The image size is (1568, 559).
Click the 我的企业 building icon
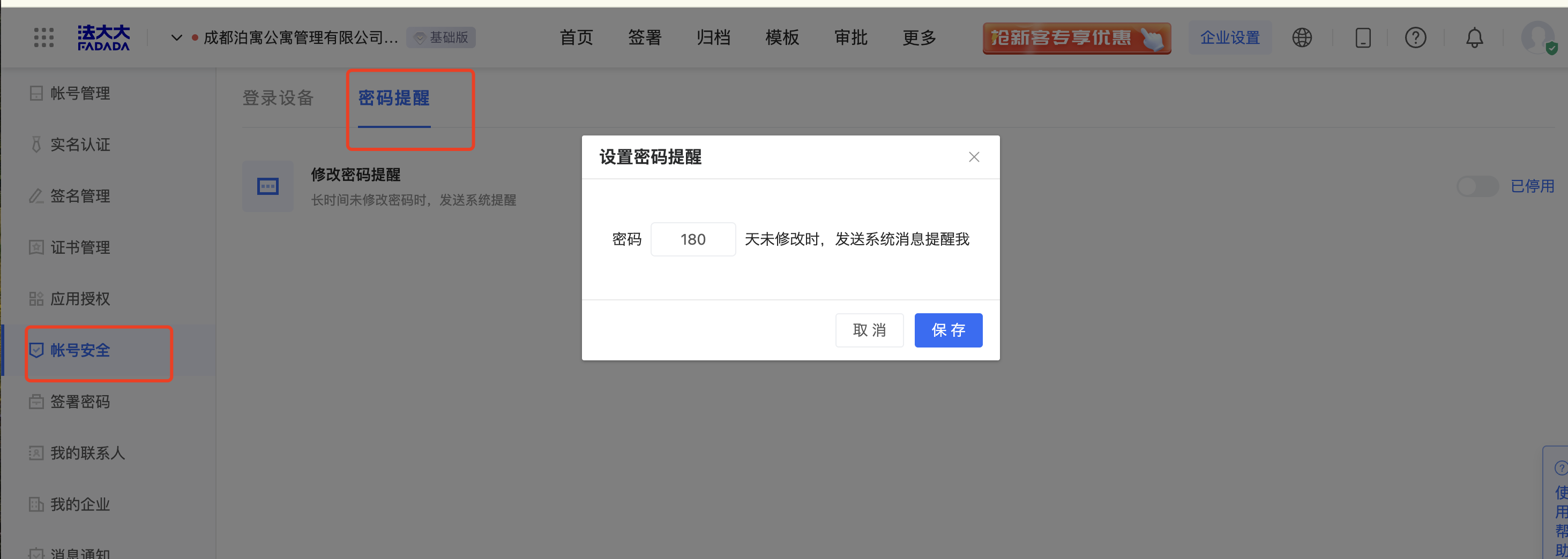pyautogui.click(x=36, y=504)
